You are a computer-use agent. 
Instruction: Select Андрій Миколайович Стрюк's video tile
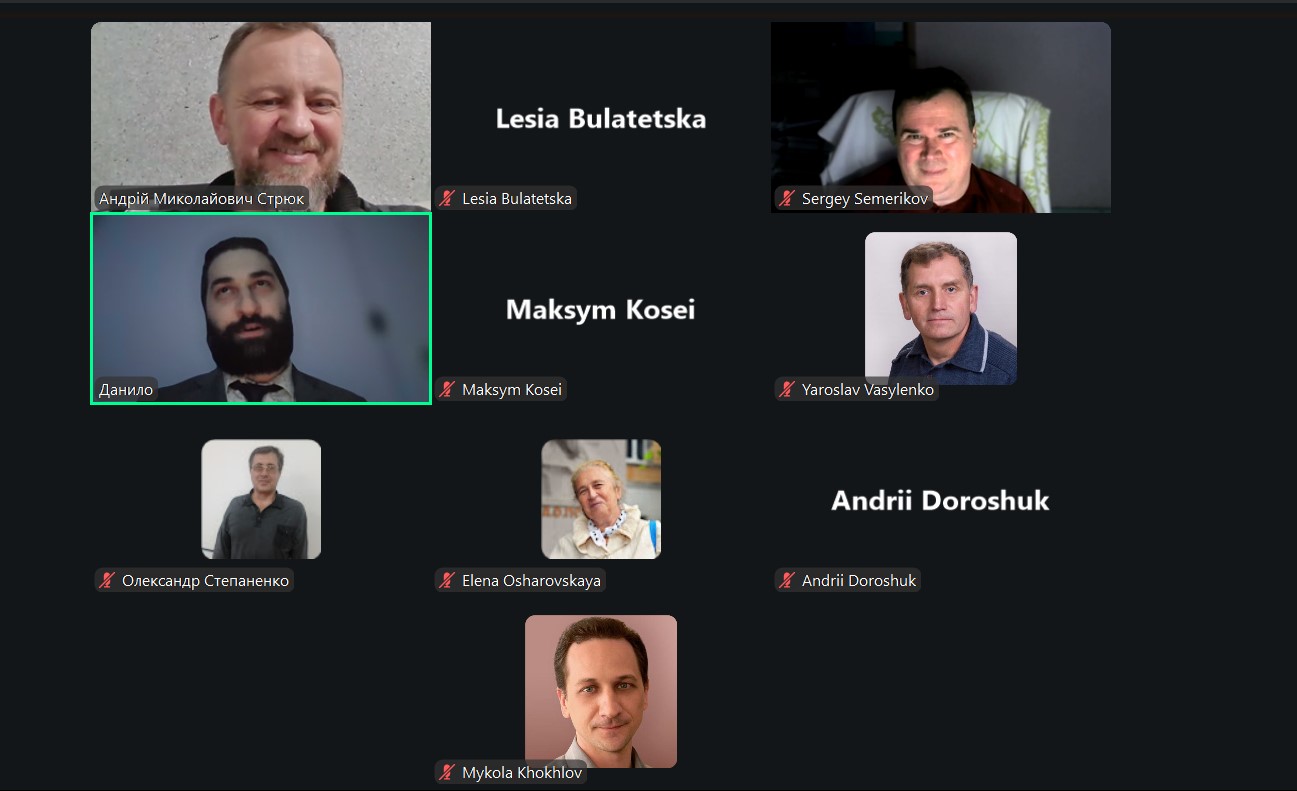point(261,117)
